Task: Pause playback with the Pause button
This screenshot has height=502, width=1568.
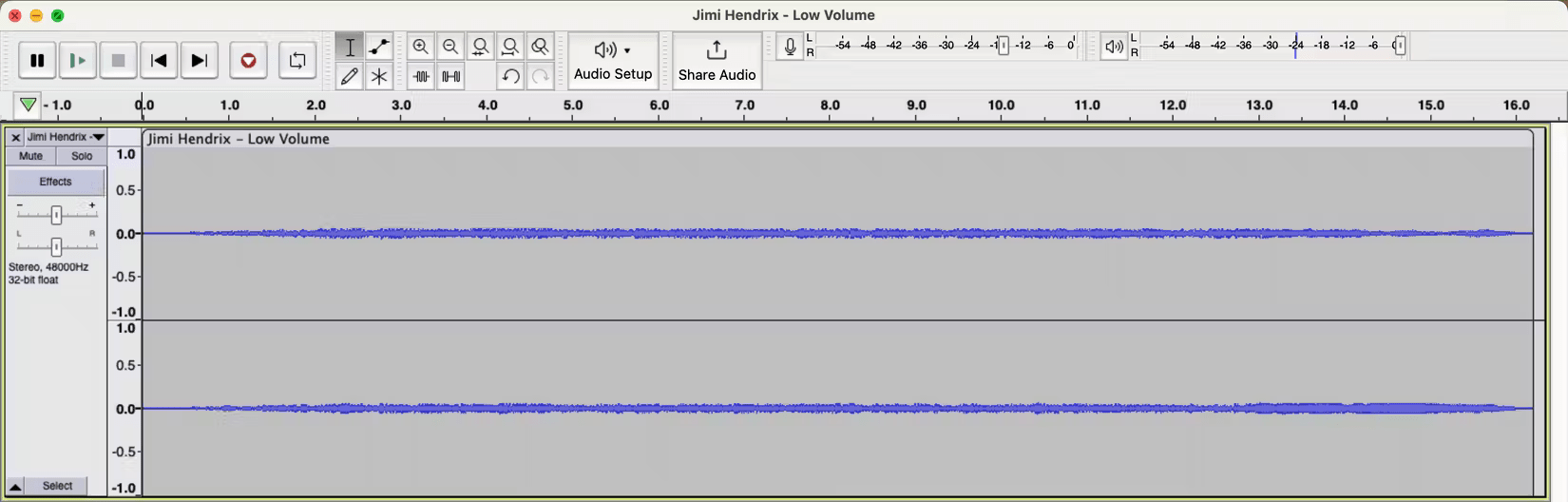Action: tap(37, 61)
